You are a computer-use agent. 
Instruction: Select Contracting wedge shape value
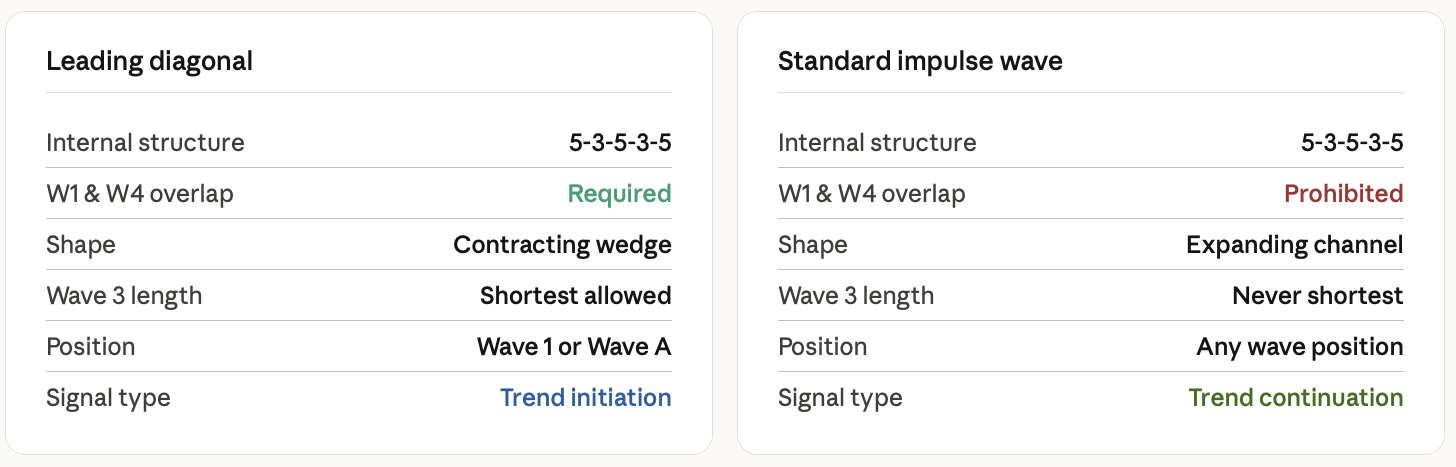point(562,244)
